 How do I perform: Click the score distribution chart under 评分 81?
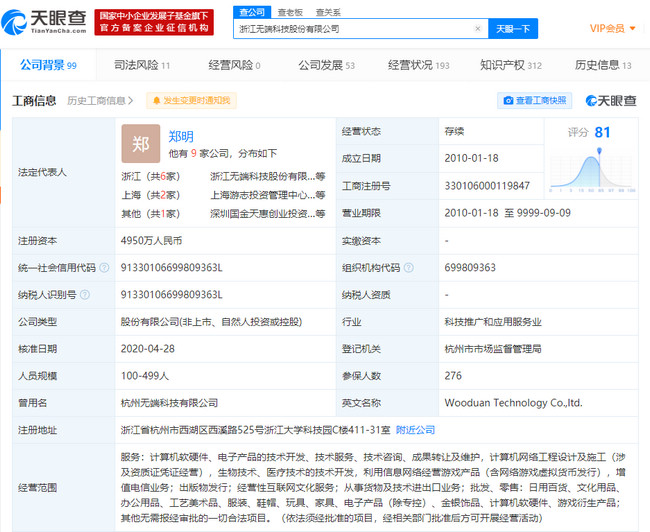pos(592,170)
